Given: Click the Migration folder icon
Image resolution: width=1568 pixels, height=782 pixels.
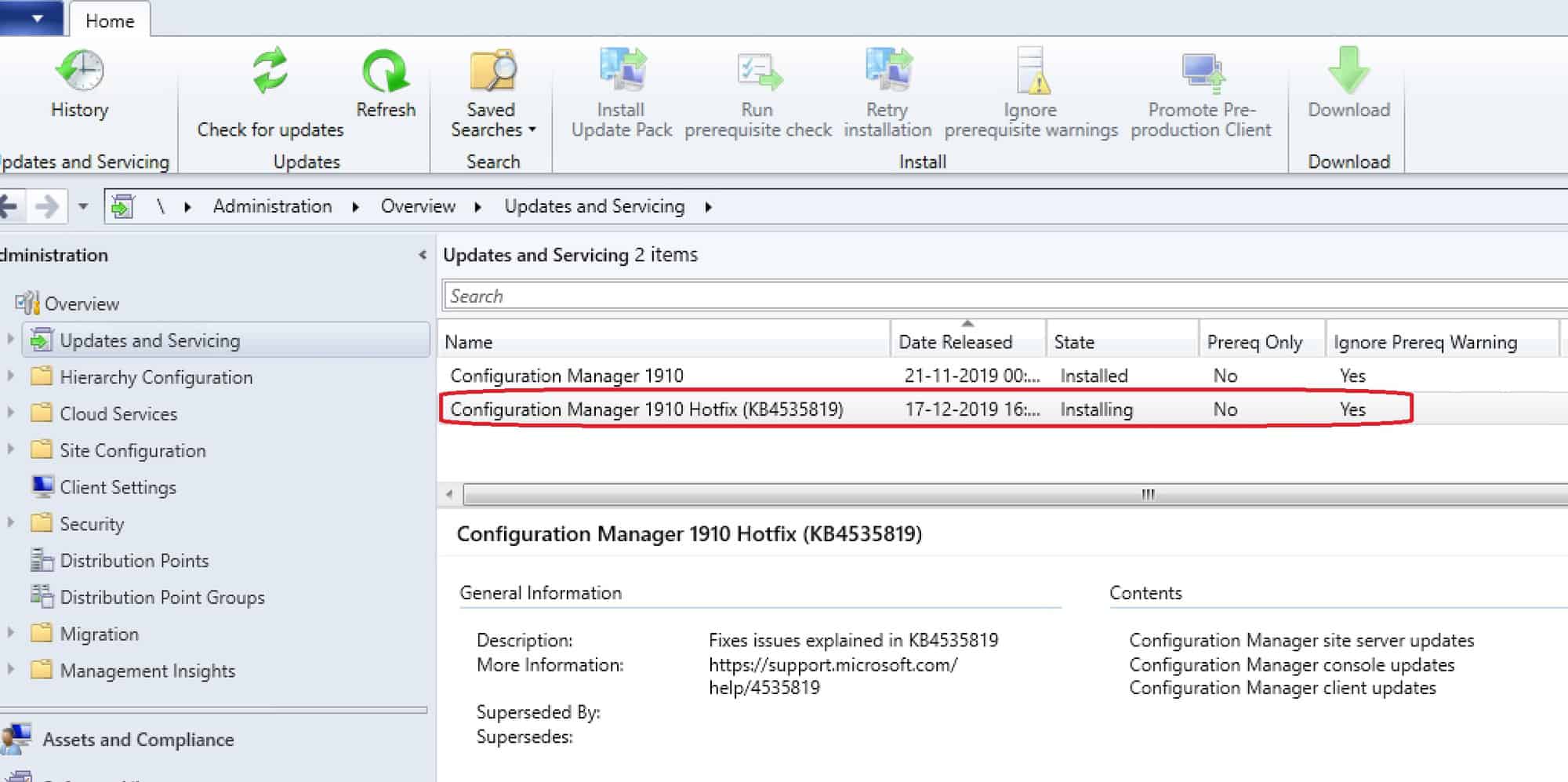Looking at the screenshot, I should pos(41,633).
